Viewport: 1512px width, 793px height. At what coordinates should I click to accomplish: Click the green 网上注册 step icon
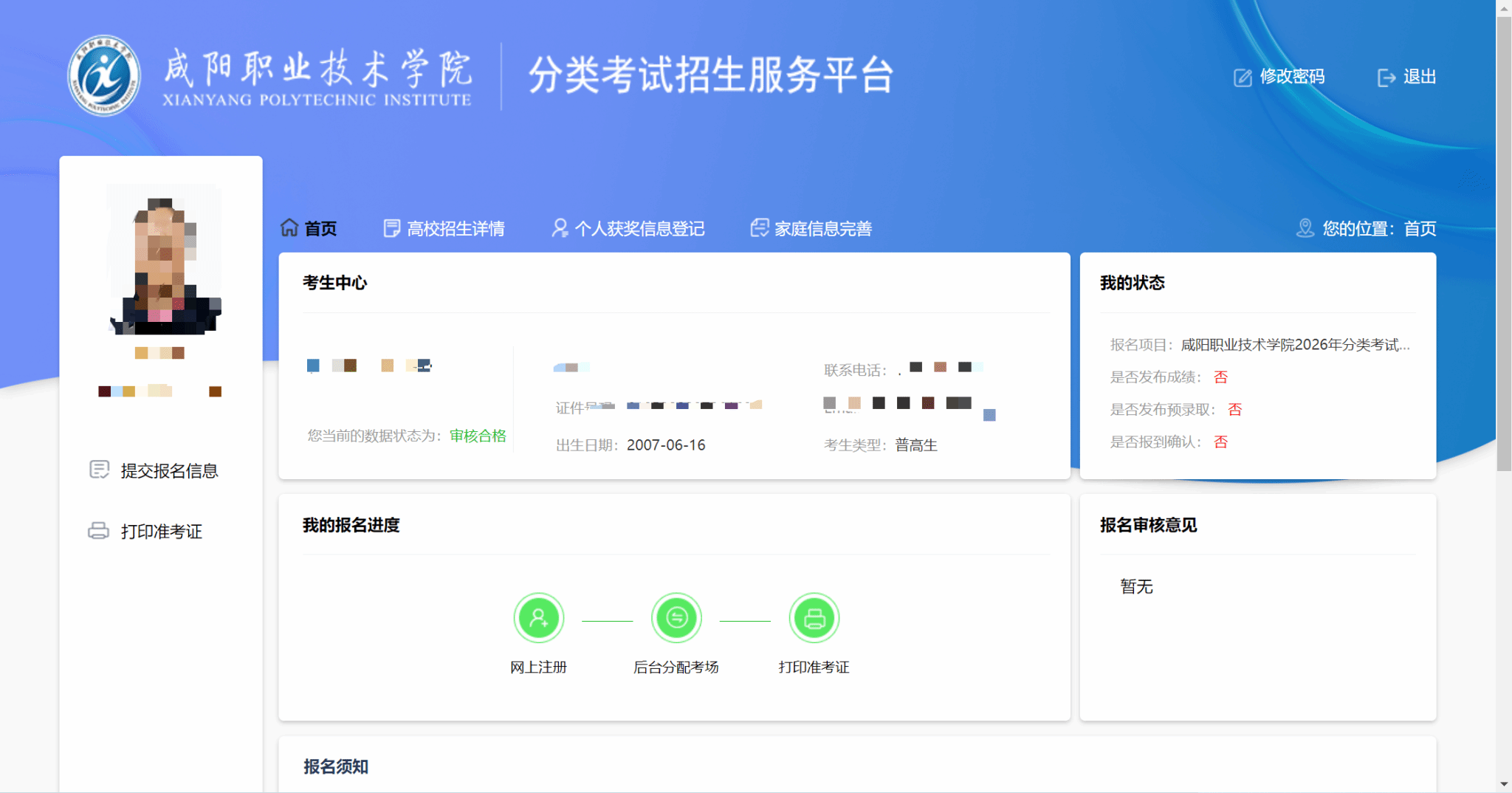(x=539, y=618)
